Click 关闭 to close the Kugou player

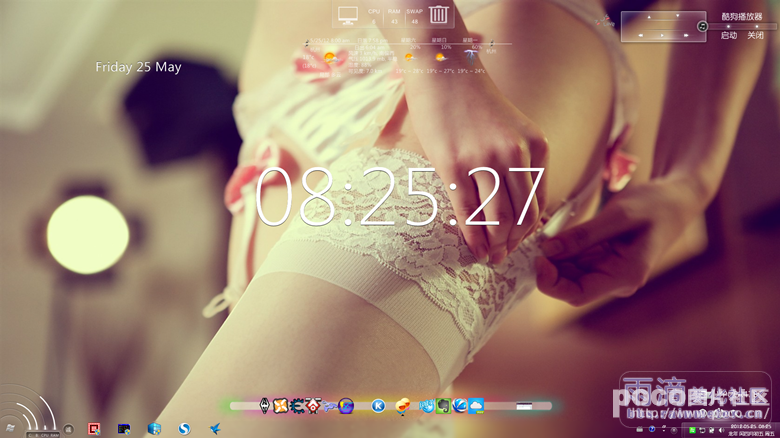(x=755, y=36)
